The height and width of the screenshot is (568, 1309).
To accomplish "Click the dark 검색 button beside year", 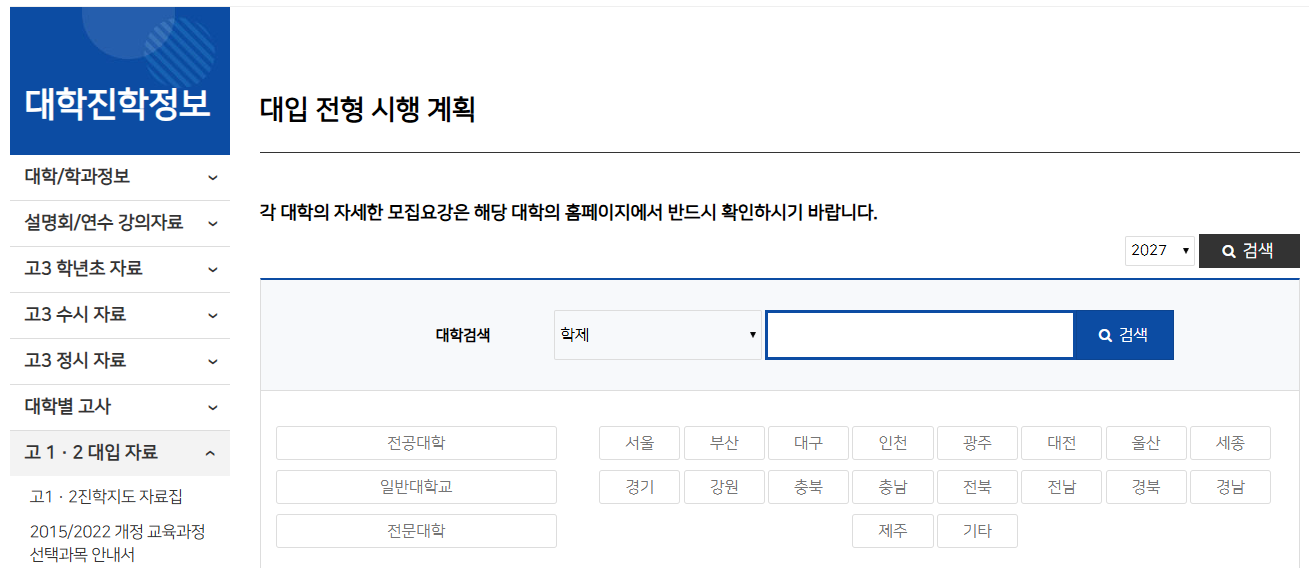I will click(1249, 251).
